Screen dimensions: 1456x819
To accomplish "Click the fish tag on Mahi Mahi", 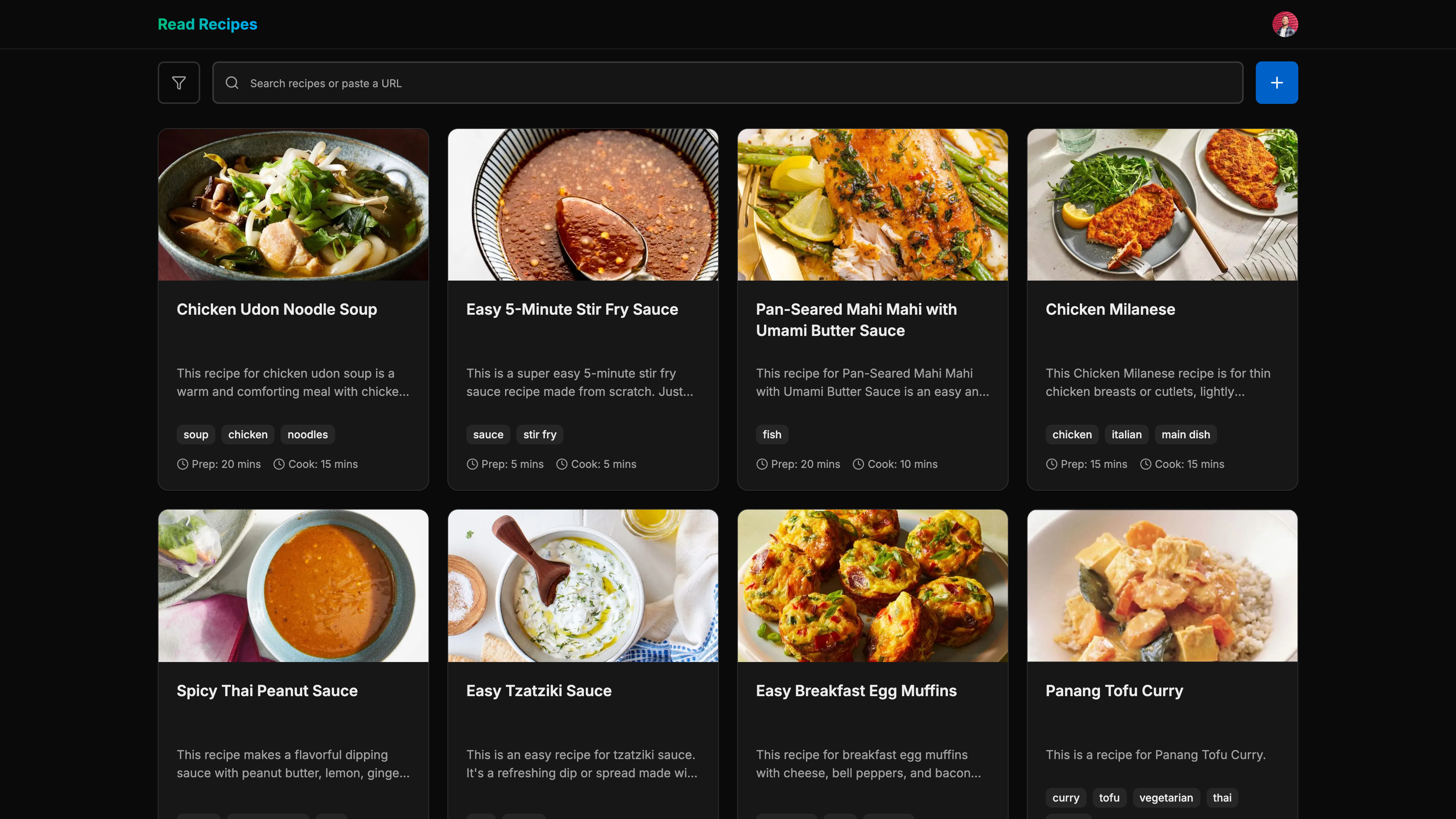I will point(772,434).
